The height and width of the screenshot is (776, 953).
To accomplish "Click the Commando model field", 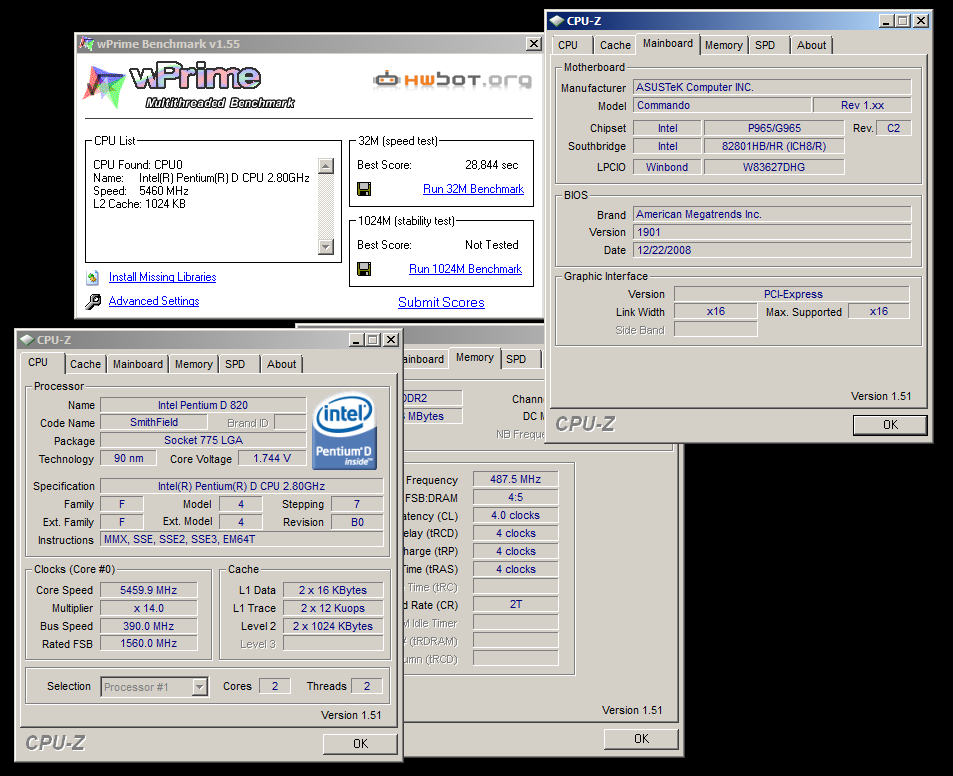I will click(x=722, y=105).
